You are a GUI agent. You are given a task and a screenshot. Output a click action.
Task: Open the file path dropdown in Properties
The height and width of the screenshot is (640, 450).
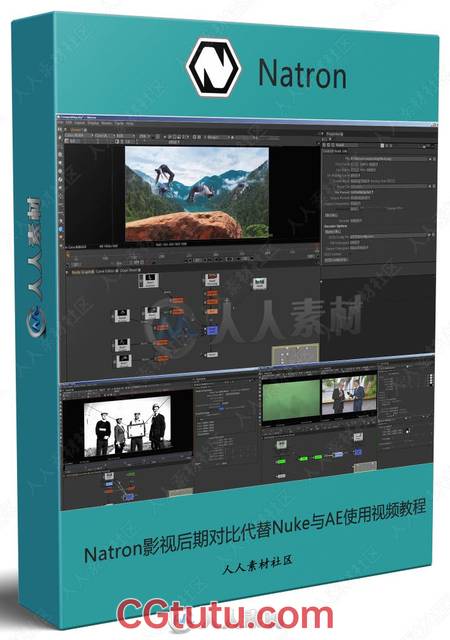(429, 158)
